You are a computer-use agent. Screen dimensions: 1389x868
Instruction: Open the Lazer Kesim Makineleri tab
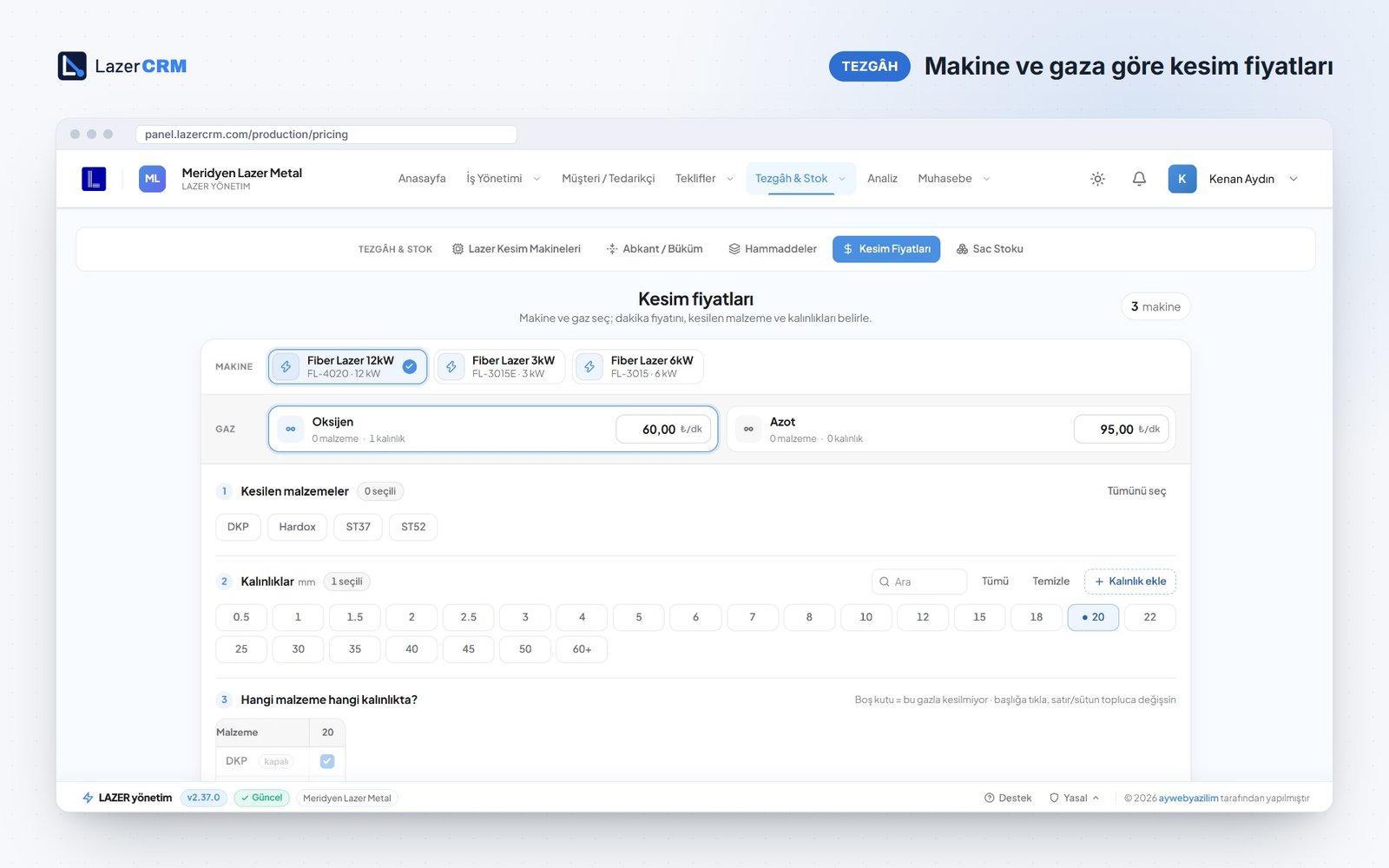[517, 249]
